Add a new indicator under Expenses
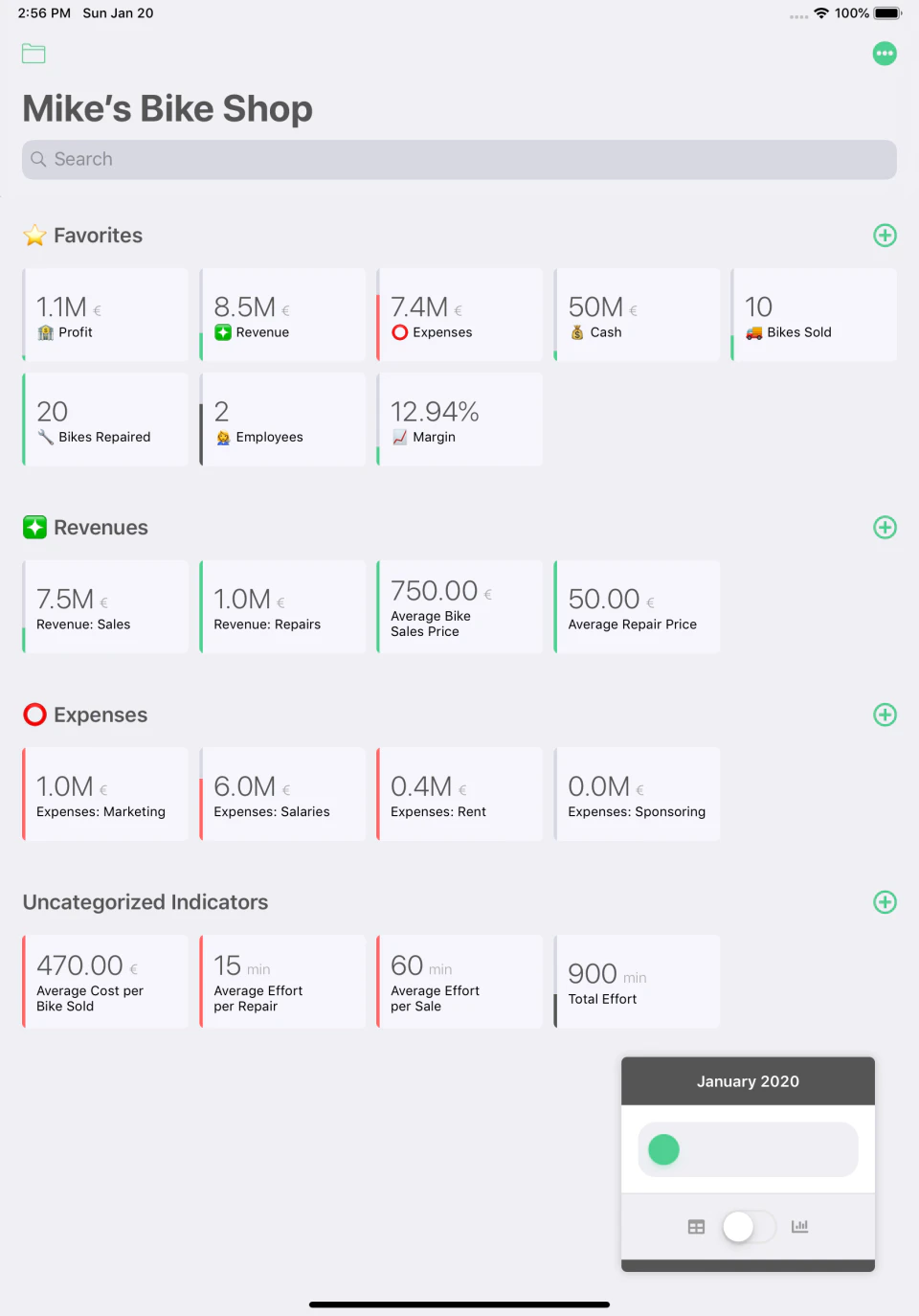The image size is (919, 1316). (x=885, y=715)
